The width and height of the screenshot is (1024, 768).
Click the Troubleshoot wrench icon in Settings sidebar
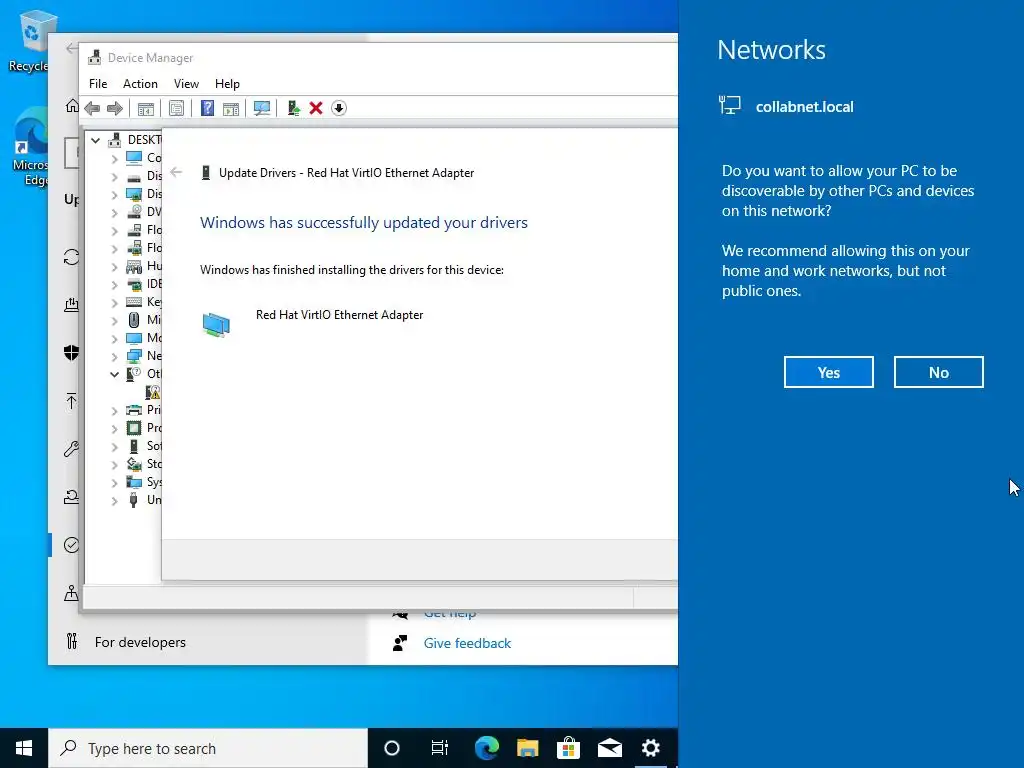[x=72, y=449]
